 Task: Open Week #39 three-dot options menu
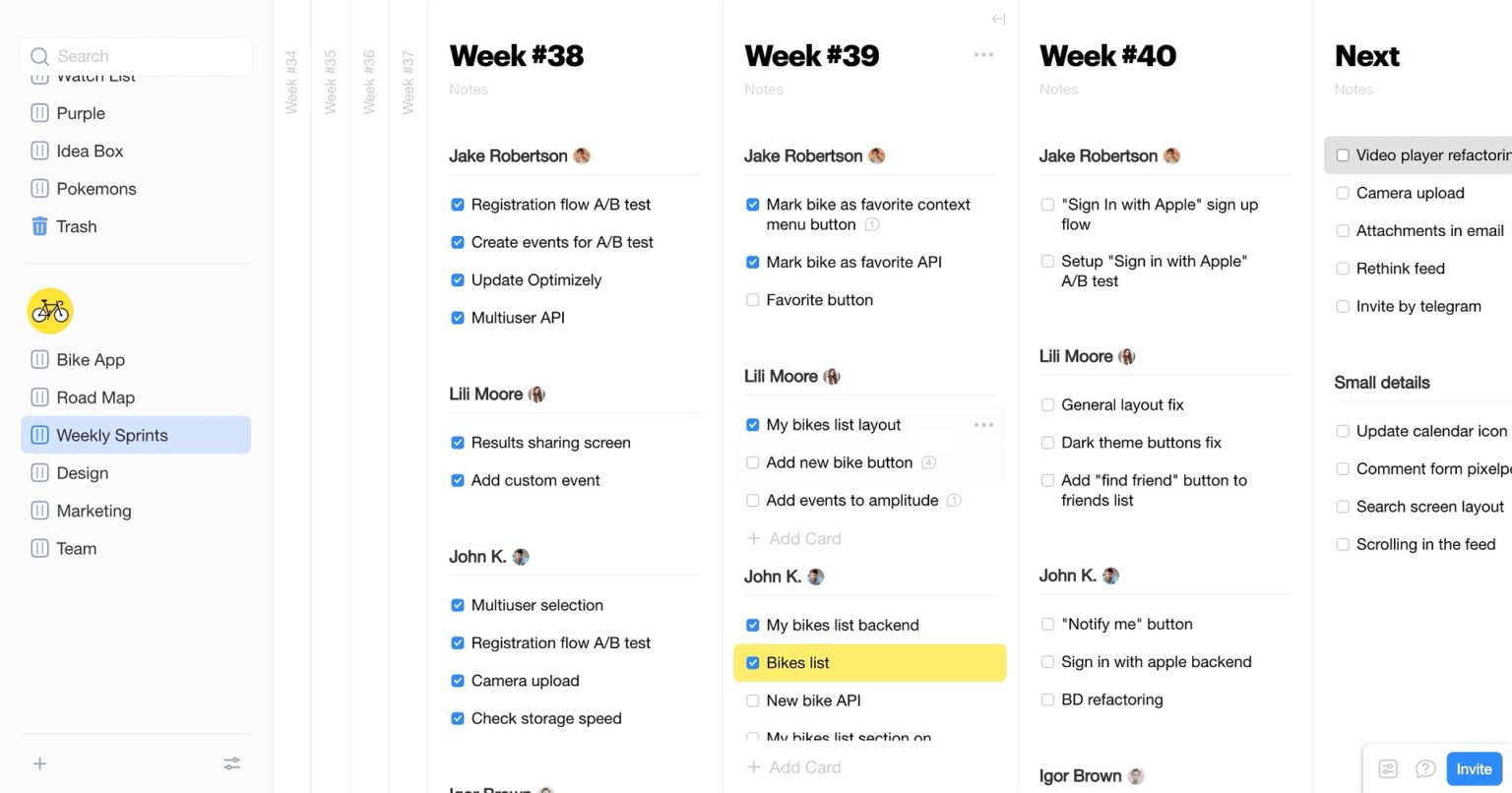click(x=983, y=55)
